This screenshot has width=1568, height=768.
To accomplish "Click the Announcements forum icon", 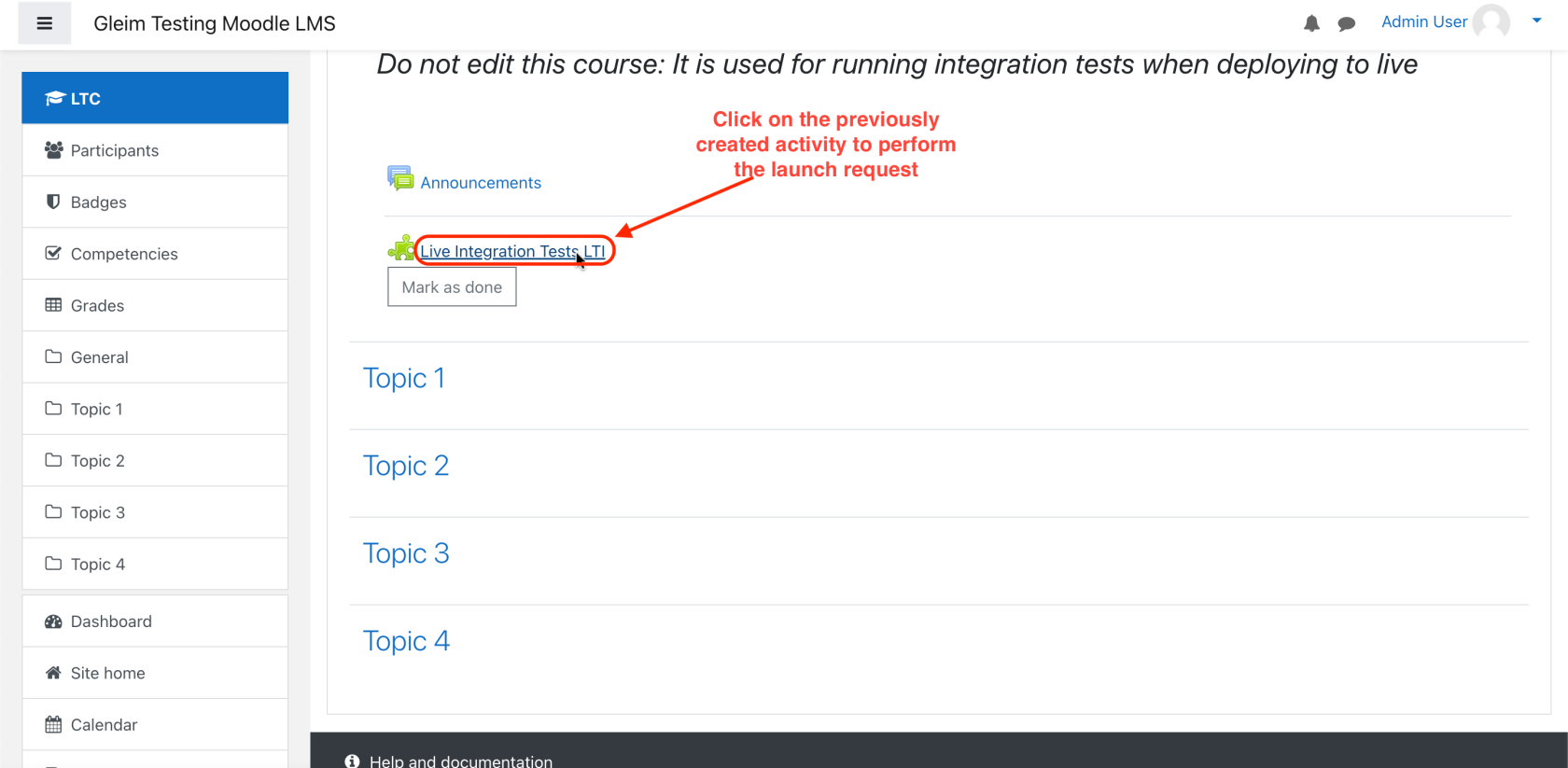I will pos(400,178).
